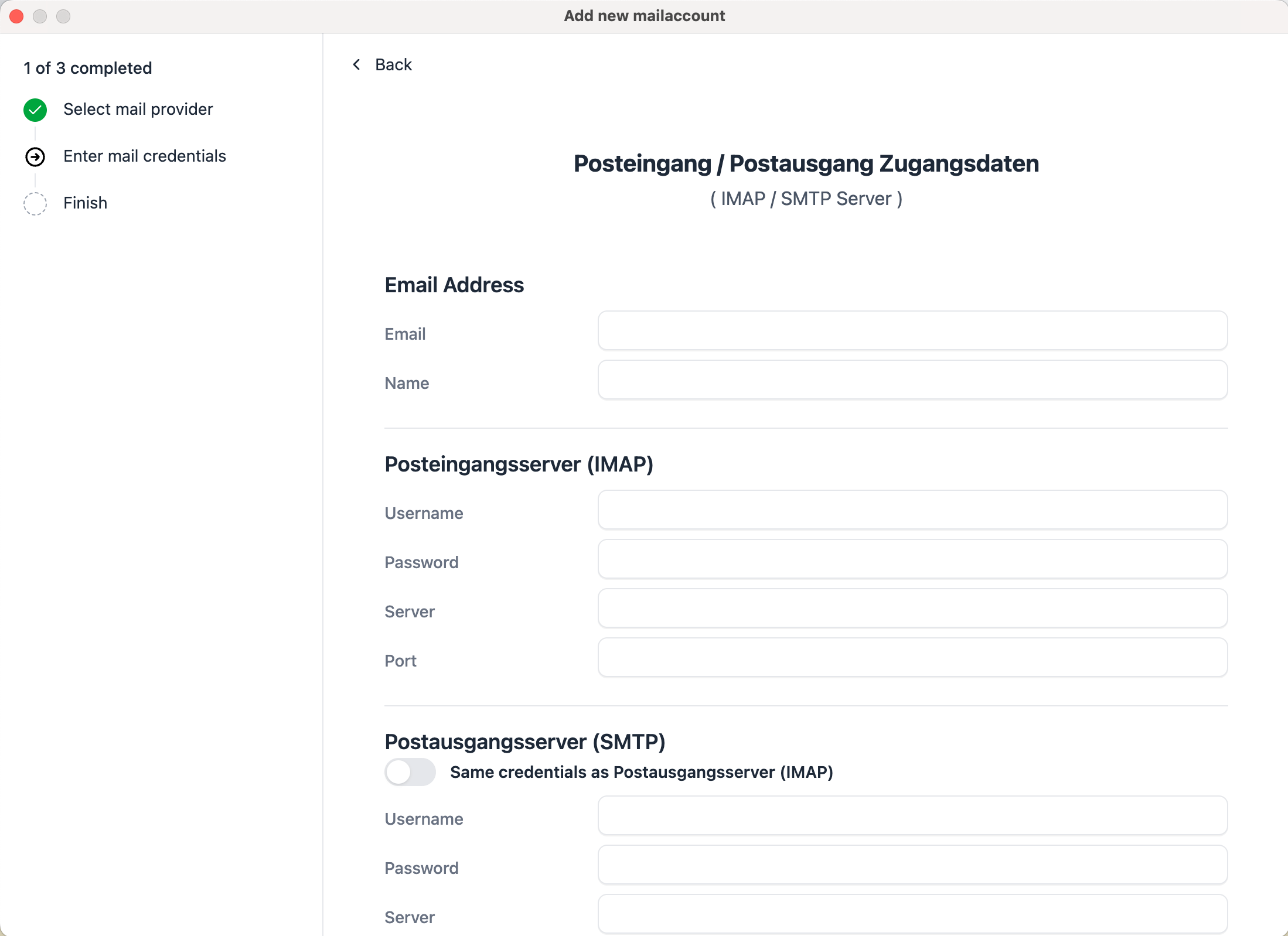
Task: Select the Select mail provider step
Action: [138, 110]
